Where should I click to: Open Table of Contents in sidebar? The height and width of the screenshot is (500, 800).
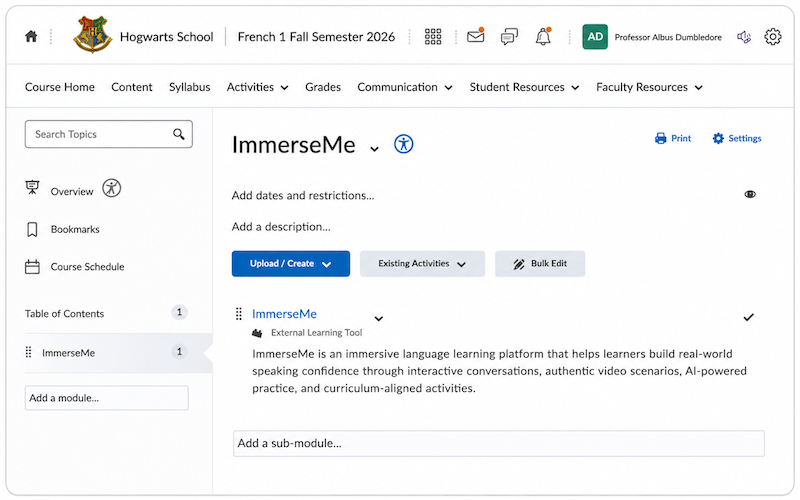[x=64, y=314]
